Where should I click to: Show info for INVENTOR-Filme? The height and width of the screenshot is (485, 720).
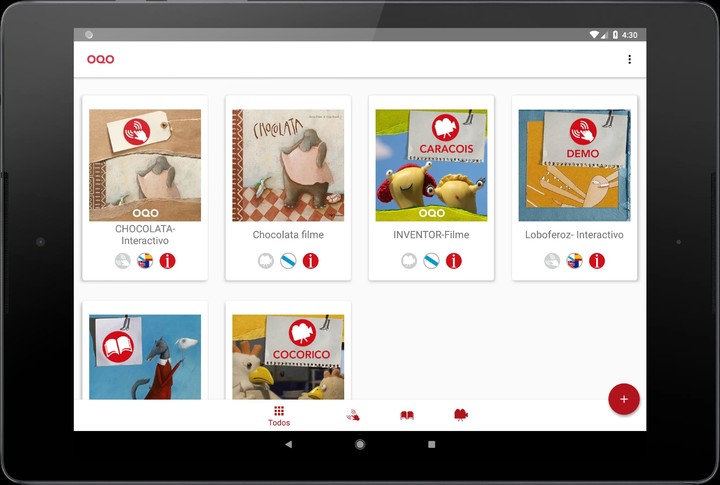coord(454,261)
